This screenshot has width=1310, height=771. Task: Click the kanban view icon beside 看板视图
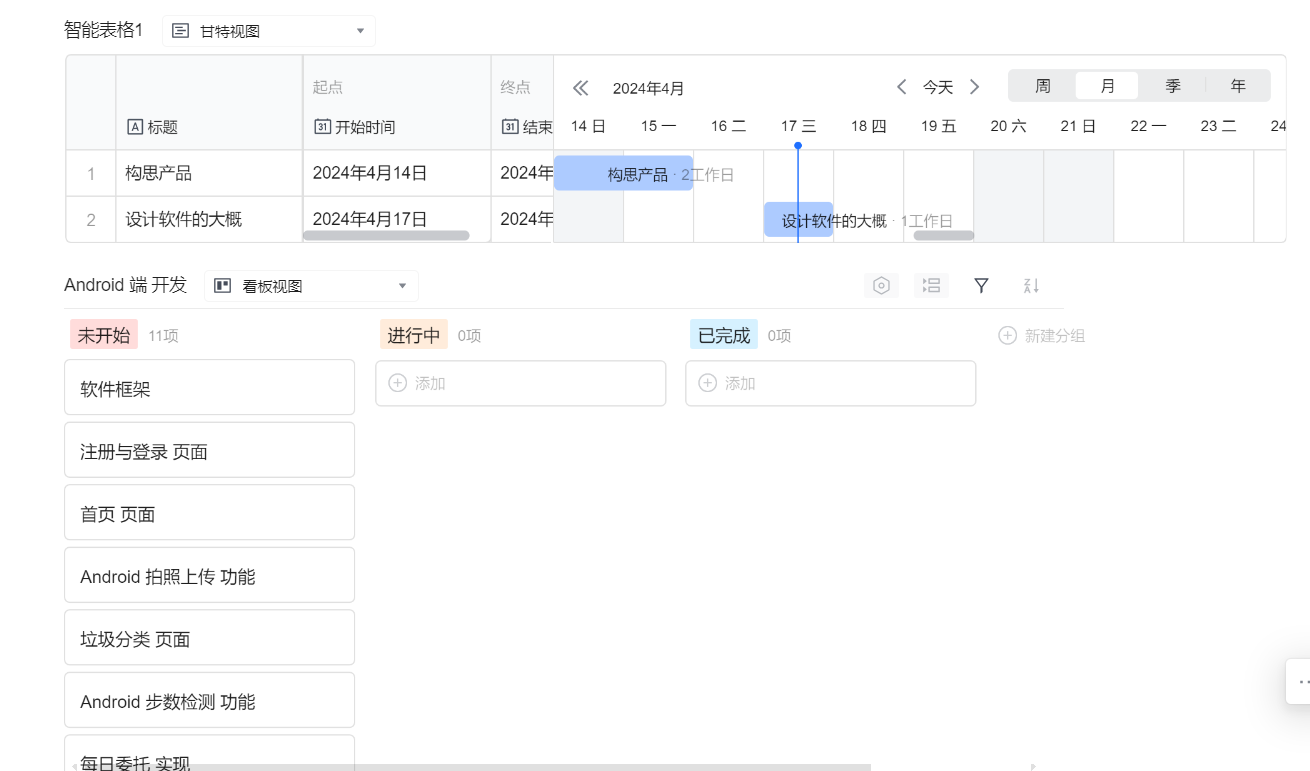pos(223,286)
